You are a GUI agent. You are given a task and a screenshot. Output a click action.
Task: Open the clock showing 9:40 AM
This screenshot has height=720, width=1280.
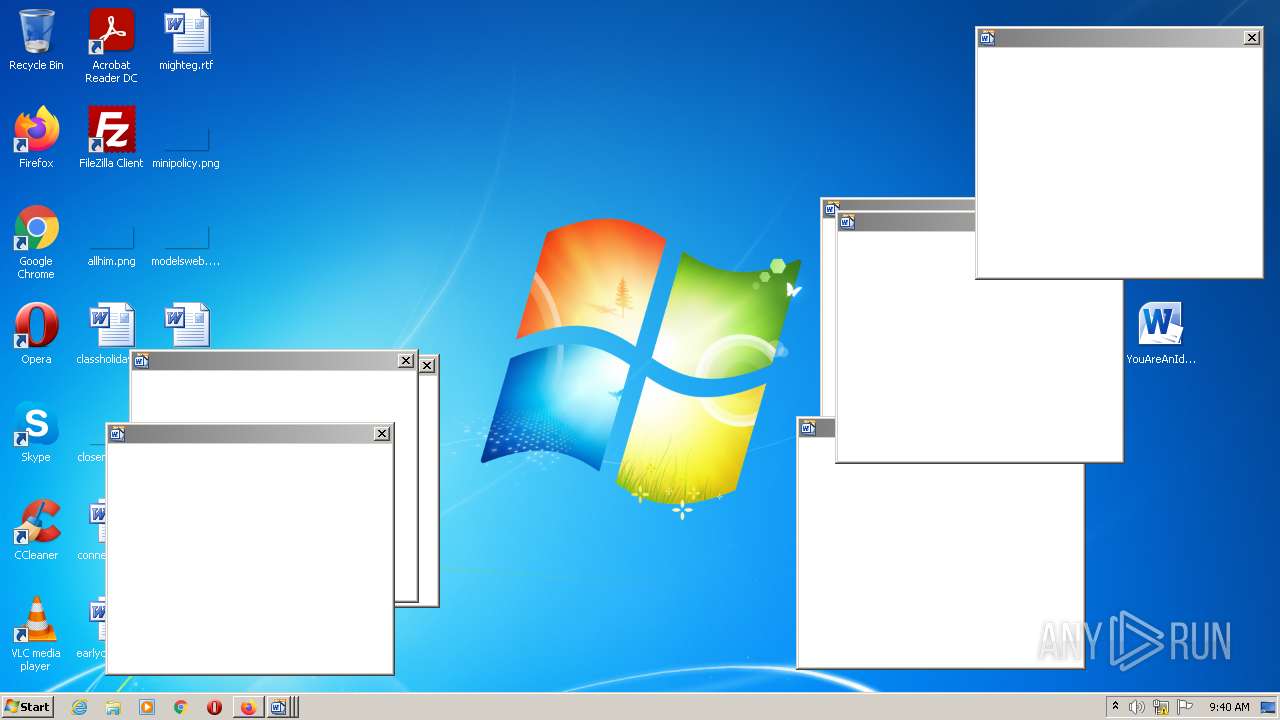[1229, 707]
